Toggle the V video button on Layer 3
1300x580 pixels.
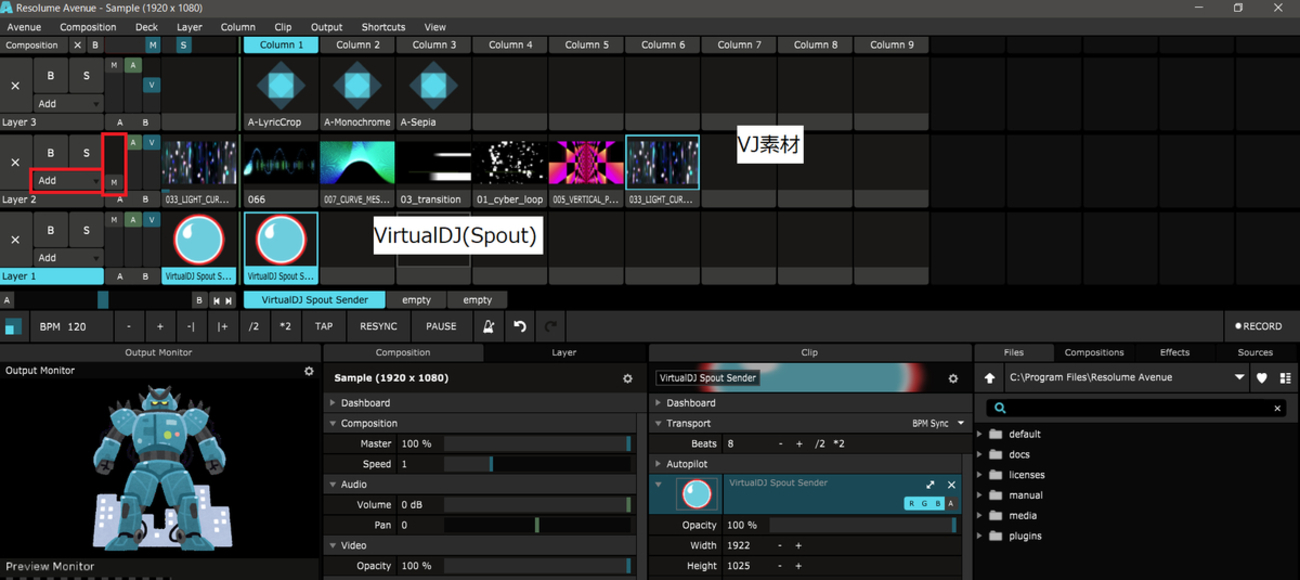point(152,85)
